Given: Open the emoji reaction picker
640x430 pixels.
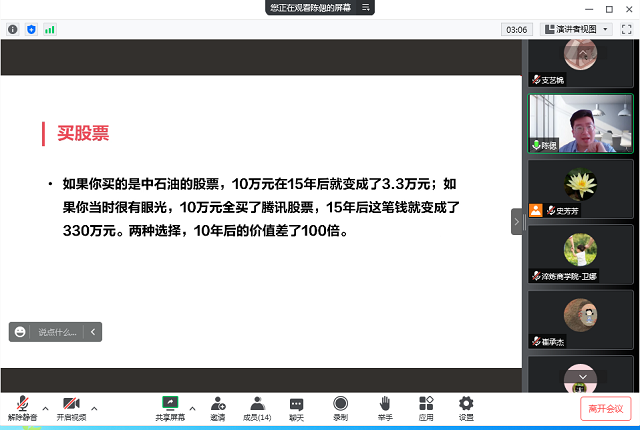Looking at the screenshot, I should click(x=20, y=332).
